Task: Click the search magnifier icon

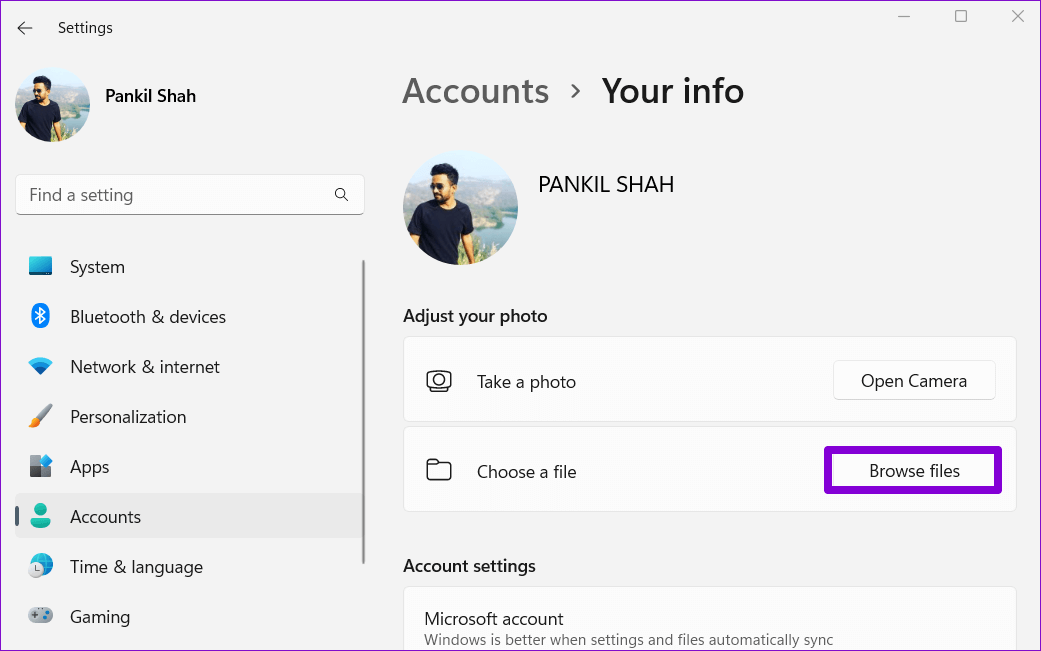Action: tap(341, 195)
